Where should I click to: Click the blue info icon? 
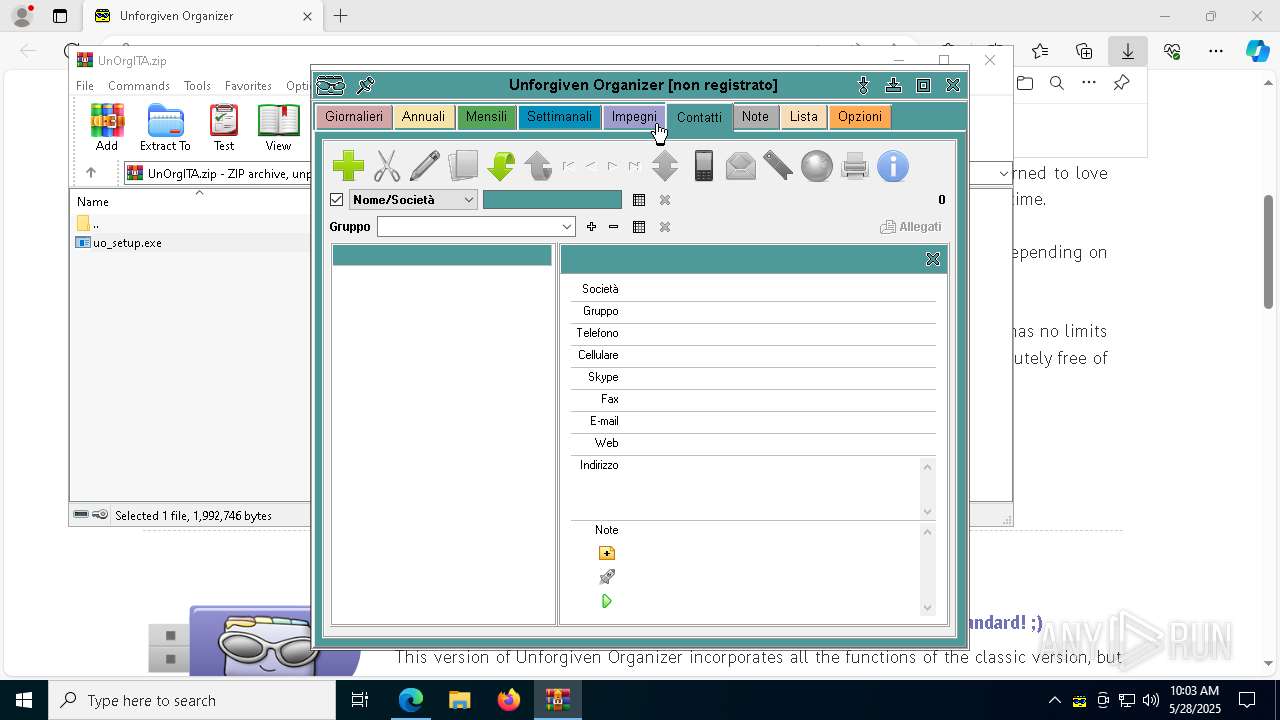[893, 166]
